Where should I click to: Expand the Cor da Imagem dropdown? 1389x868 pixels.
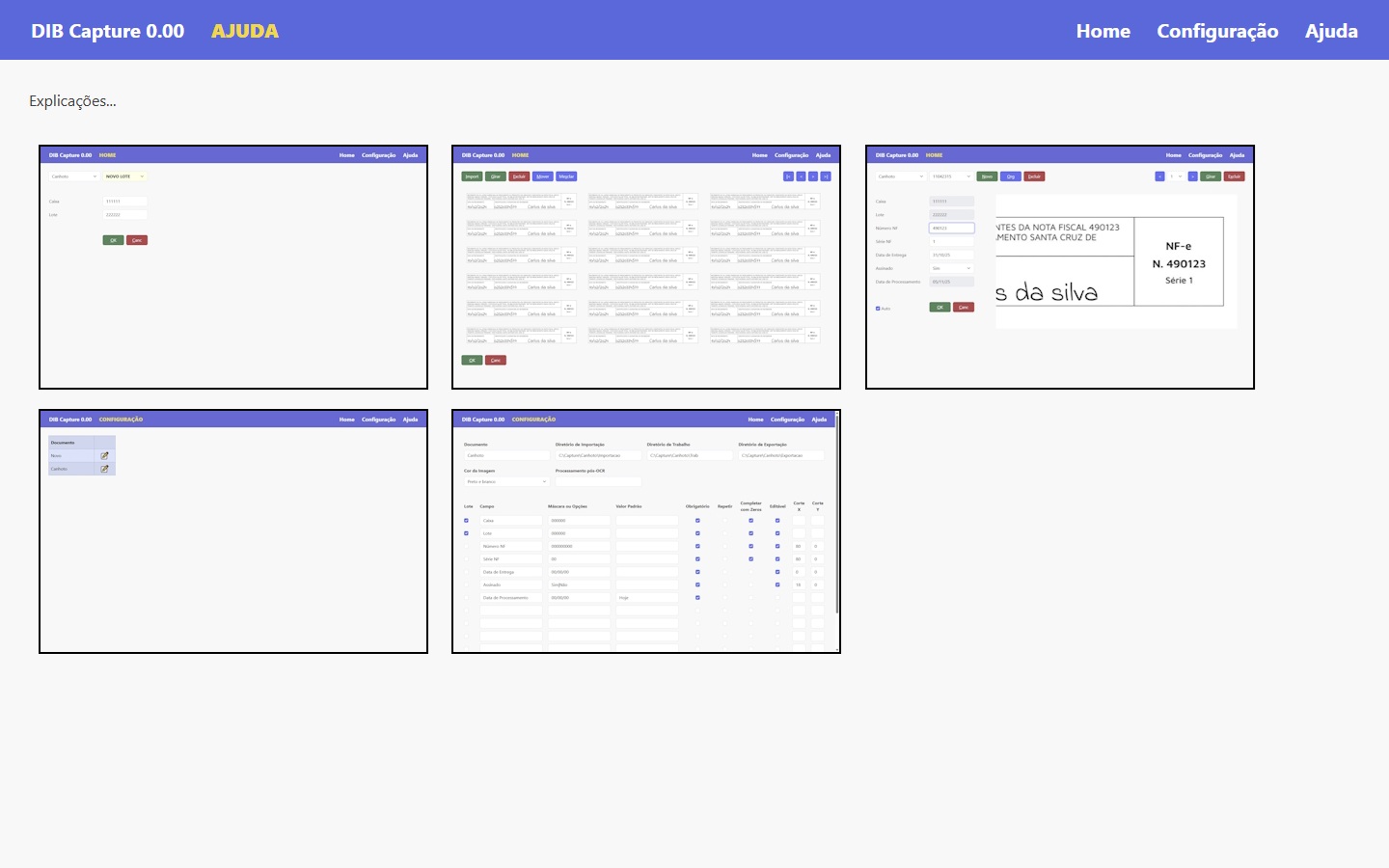506,481
